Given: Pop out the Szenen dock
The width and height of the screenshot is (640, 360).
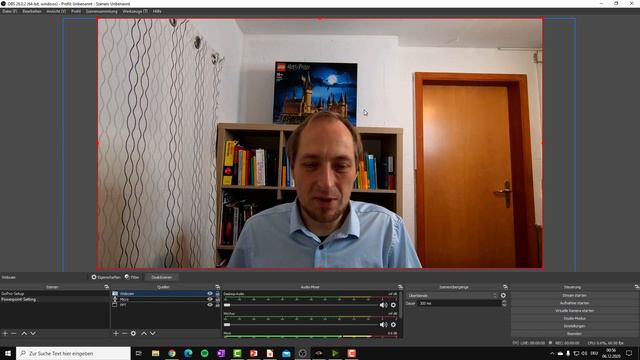Looking at the screenshot, I should (x=107, y=287).
